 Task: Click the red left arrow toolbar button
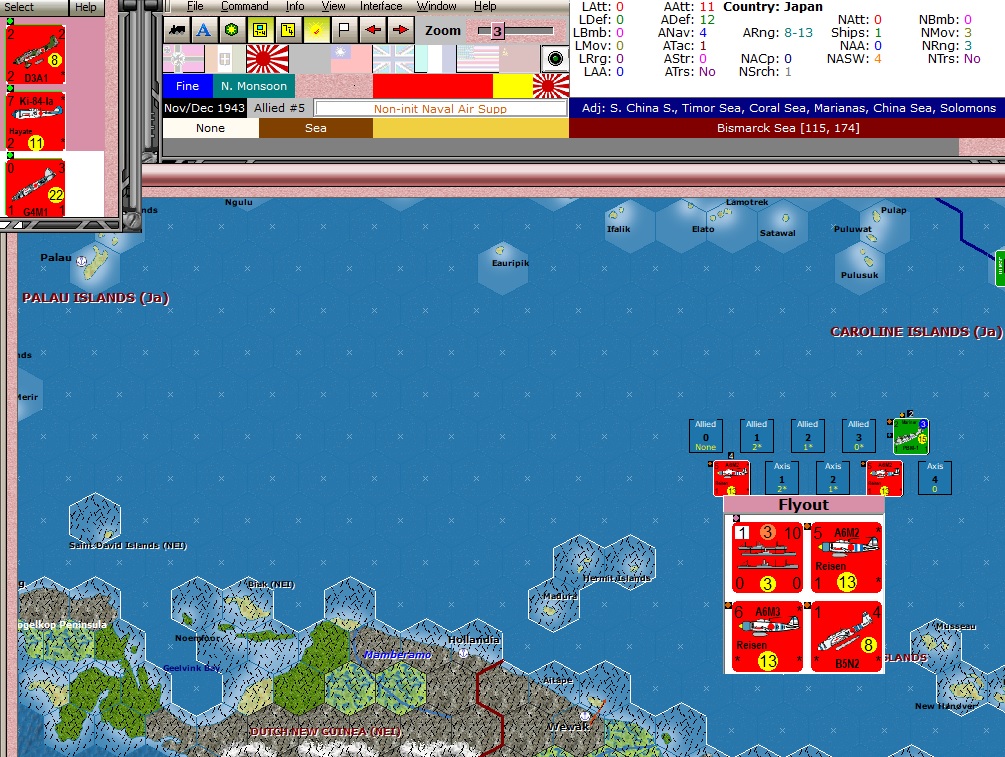pyautogui.click(x=372, y=30)
